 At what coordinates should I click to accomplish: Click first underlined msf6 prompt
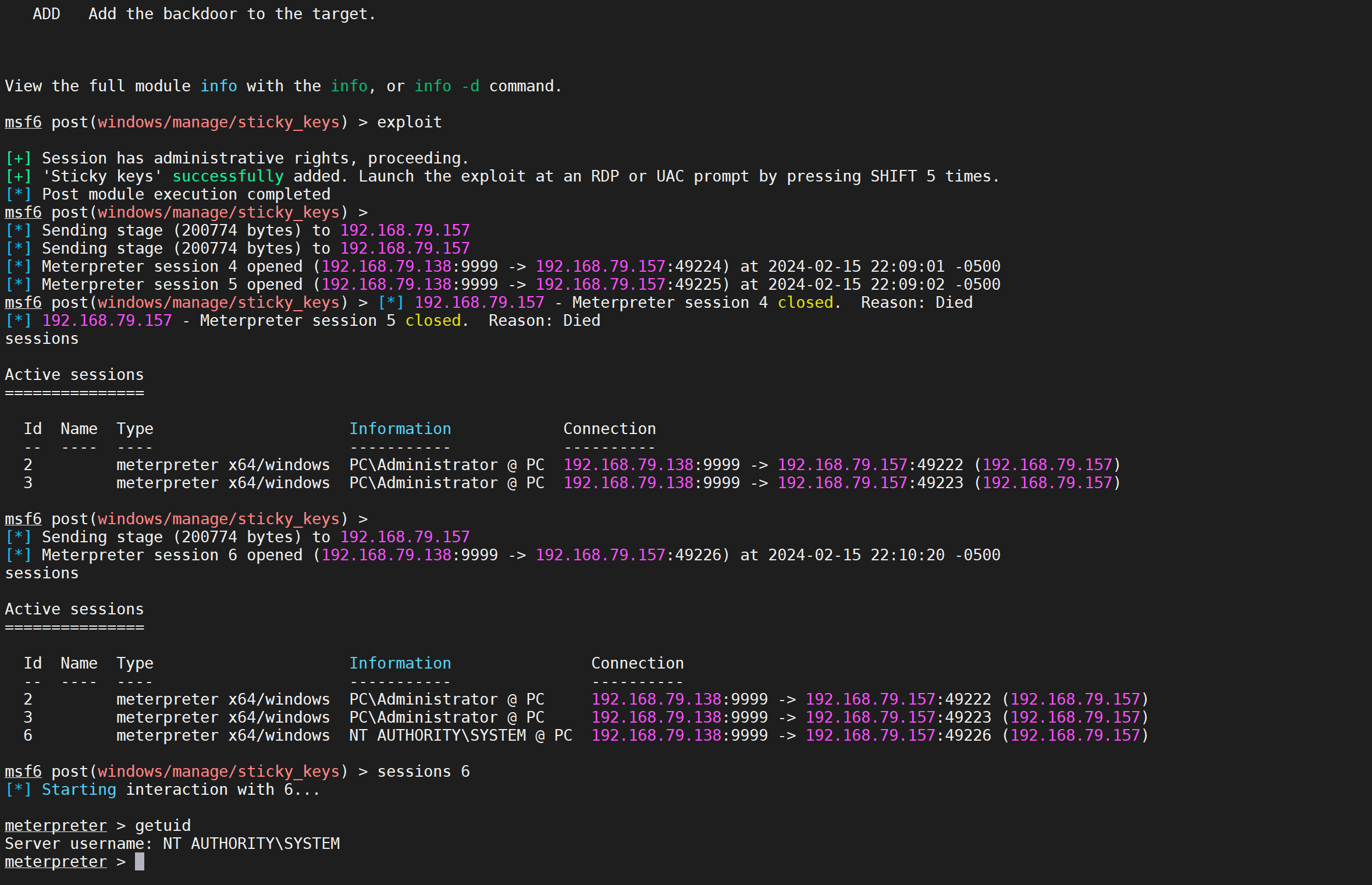pos(23,122)
